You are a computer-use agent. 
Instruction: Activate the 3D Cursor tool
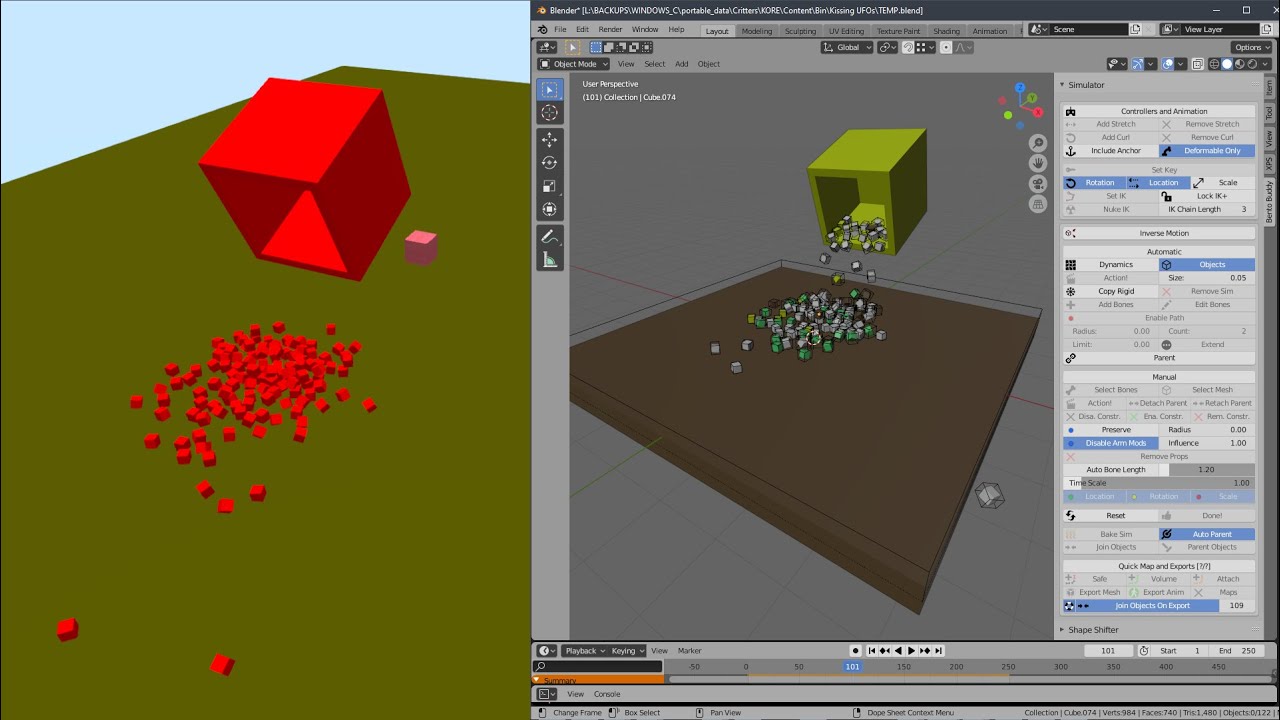pyautogui.click(x=549, y=113)
